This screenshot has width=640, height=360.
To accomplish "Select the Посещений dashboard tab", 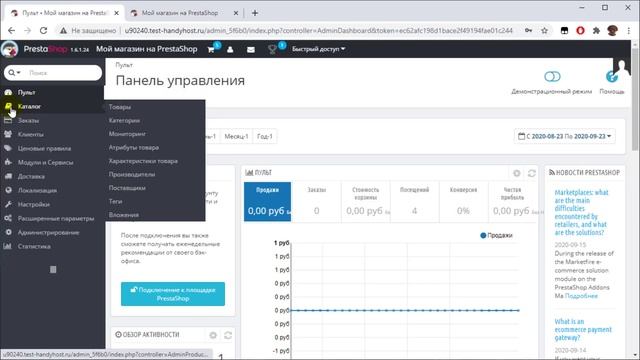I will tap(414, 202).
